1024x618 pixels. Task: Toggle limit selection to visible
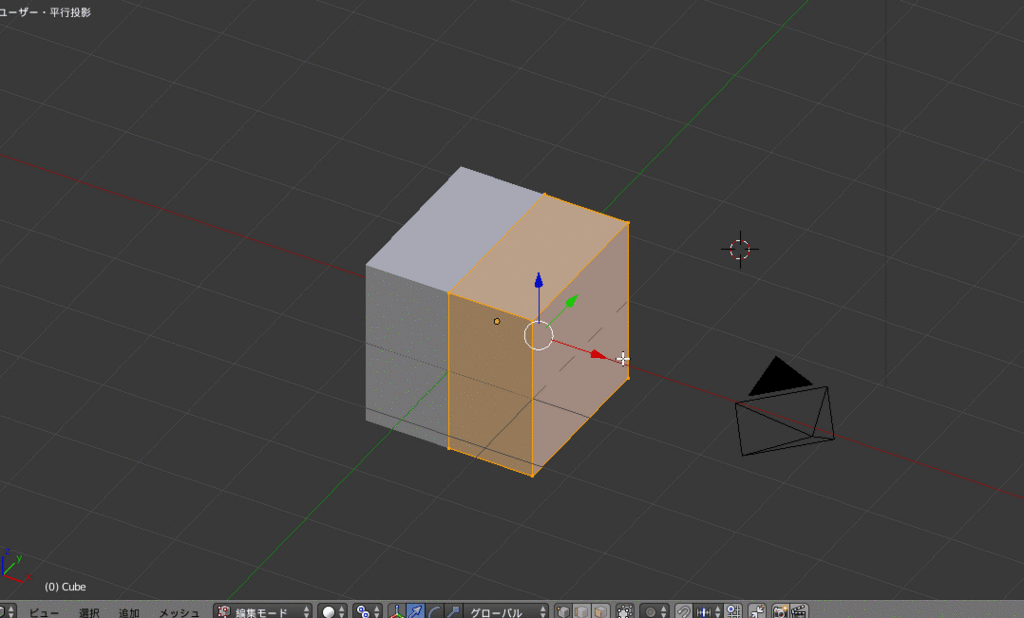pos(624,612)
